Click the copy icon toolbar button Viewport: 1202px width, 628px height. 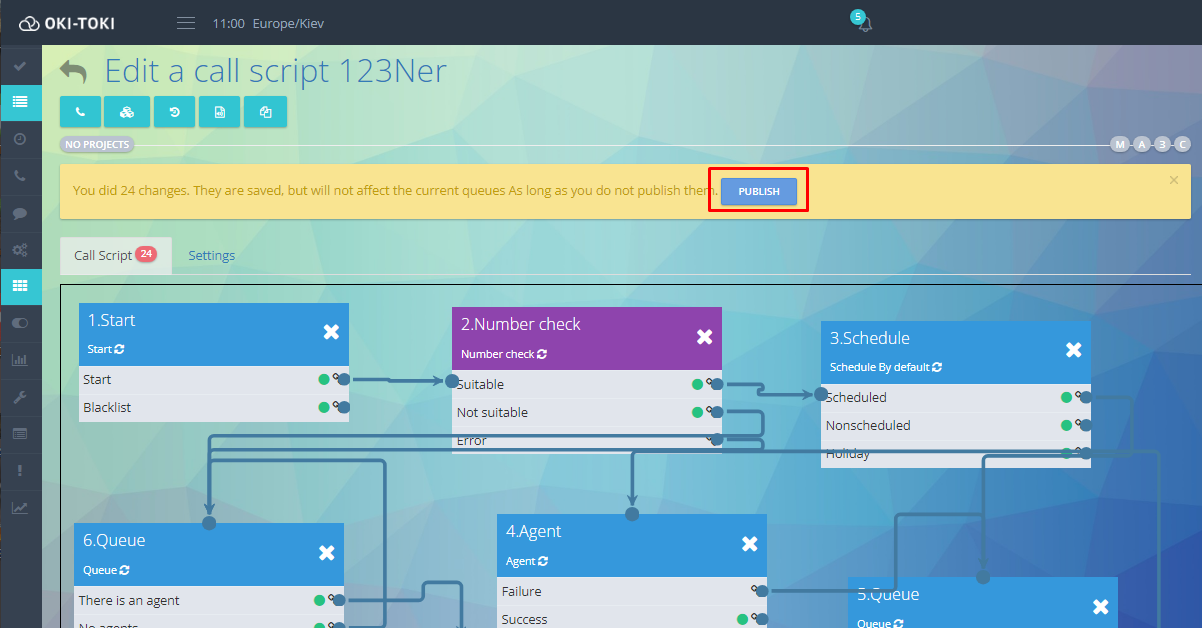point(266,112)
